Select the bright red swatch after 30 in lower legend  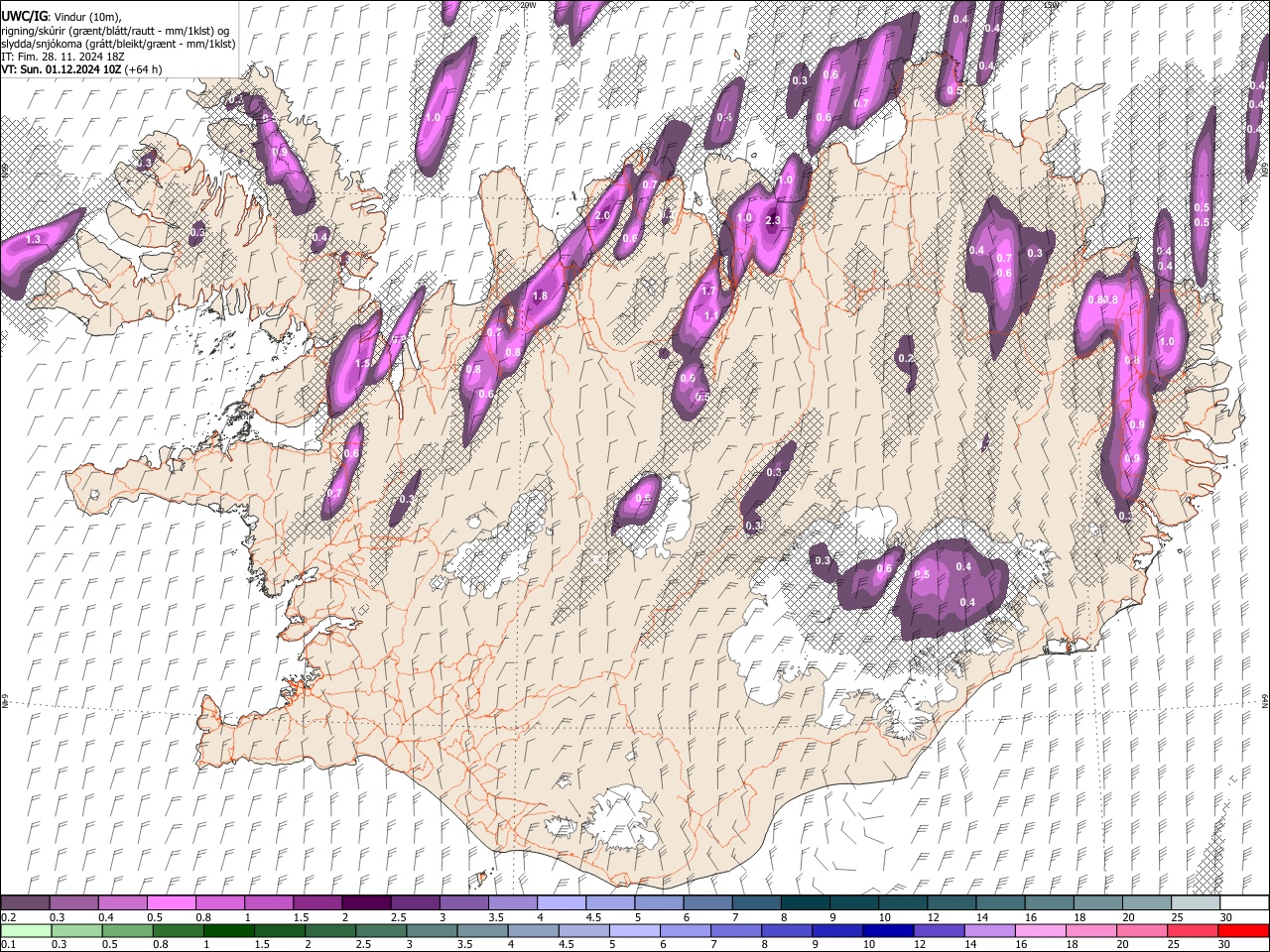pyautogui.click(x=1243, y=930)
